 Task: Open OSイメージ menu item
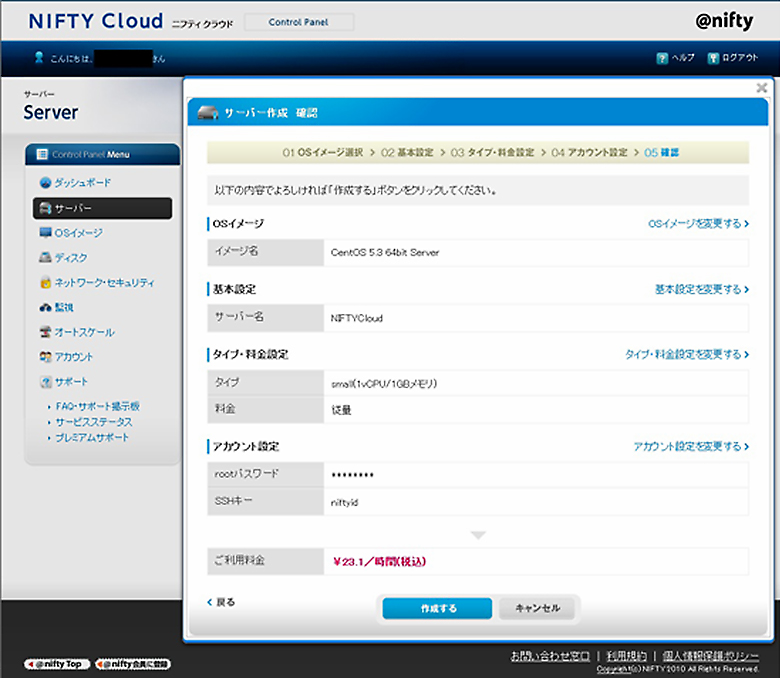click(x=79, y=233)
